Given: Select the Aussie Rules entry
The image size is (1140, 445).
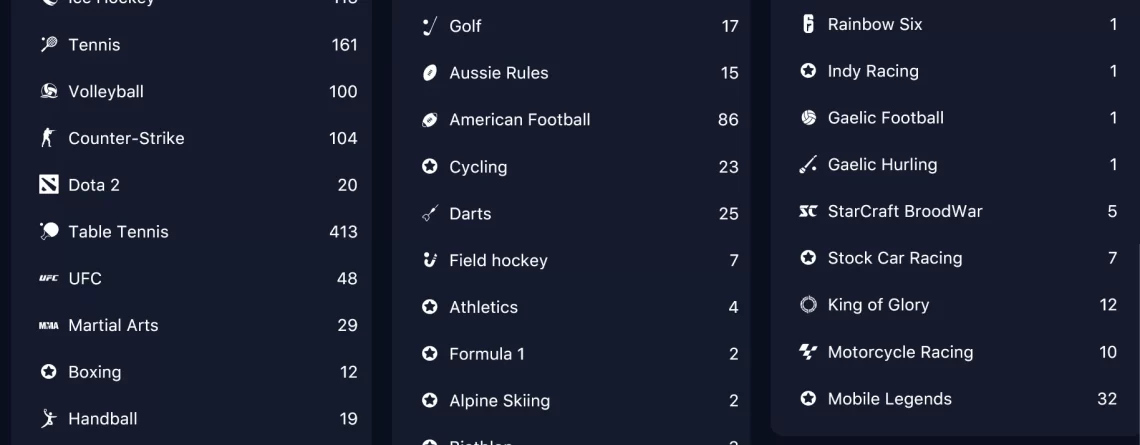Looking at the screenshot, I should coord(579,73).
